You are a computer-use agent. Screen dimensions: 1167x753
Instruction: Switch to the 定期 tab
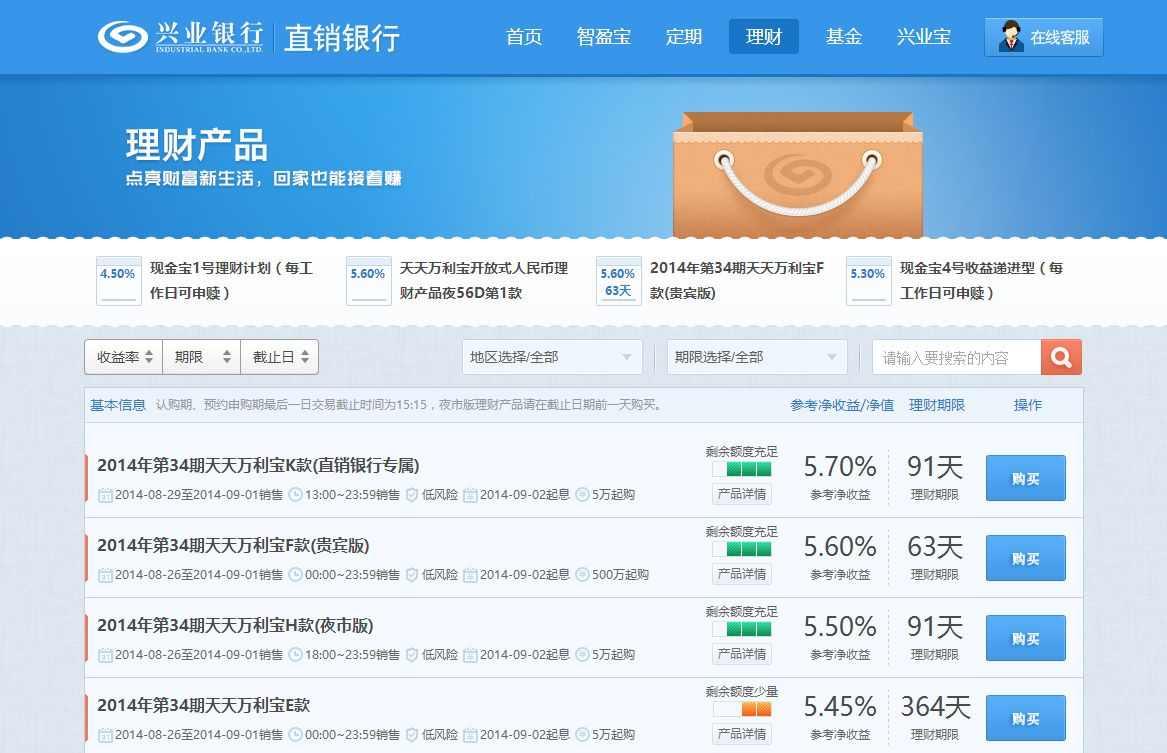point(684,36)
